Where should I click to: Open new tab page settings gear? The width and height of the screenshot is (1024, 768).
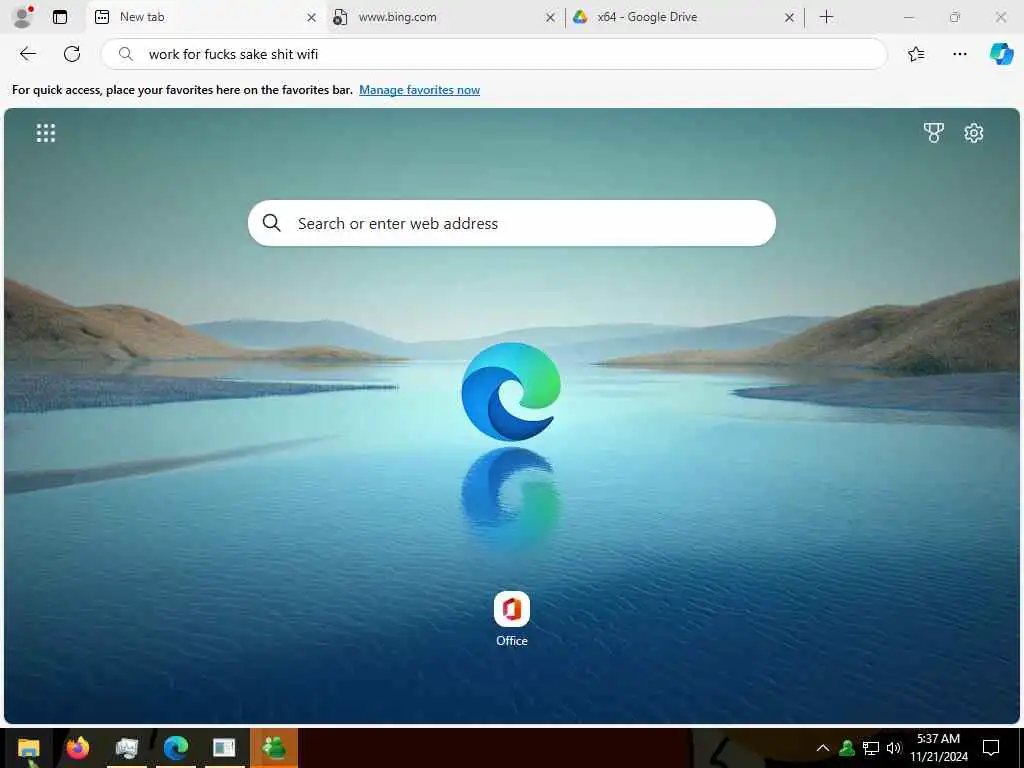pos(974,133)
